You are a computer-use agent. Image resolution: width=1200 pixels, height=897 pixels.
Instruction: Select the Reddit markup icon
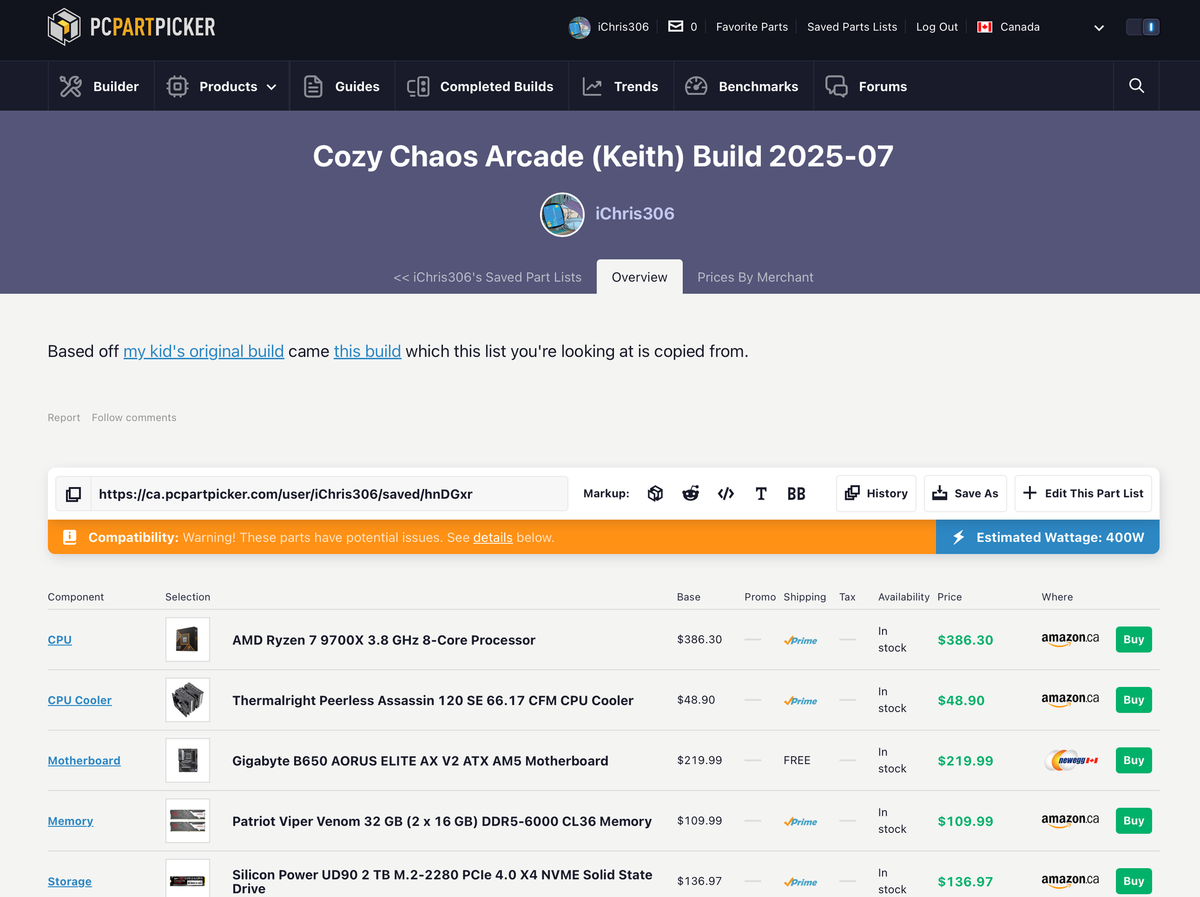click(690, 494)
